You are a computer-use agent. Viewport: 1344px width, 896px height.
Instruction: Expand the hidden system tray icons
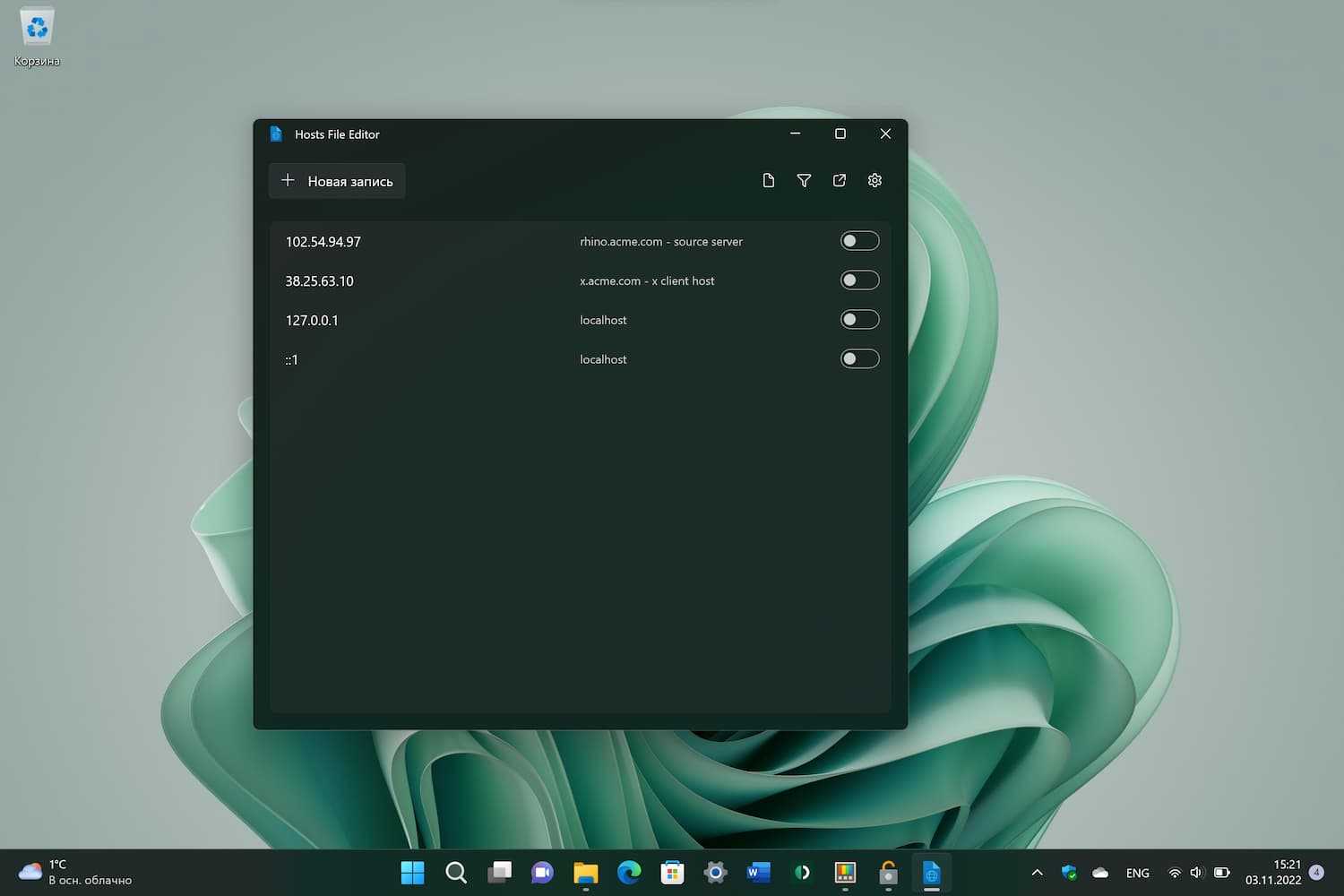[1037, 873]
